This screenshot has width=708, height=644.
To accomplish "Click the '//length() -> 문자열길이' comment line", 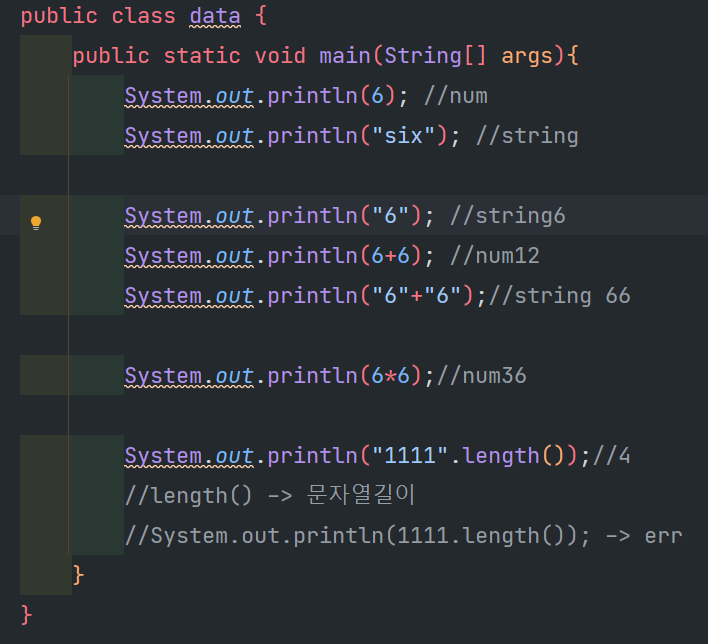I will (270, 495).
